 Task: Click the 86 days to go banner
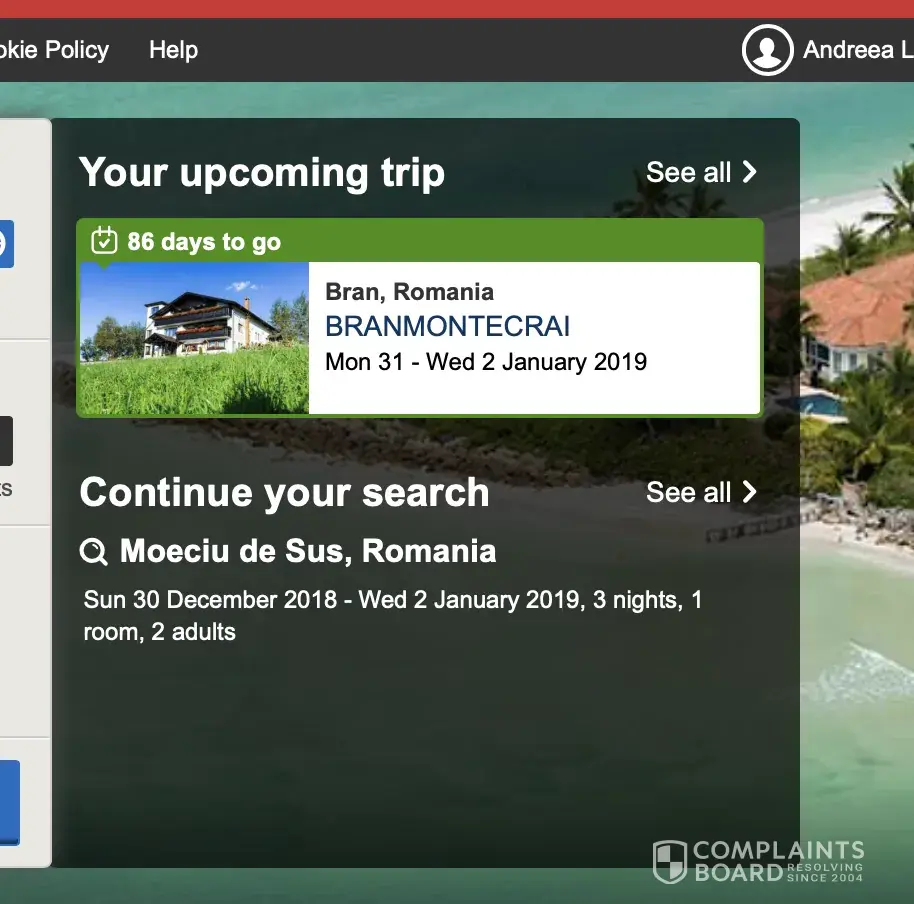204,242
